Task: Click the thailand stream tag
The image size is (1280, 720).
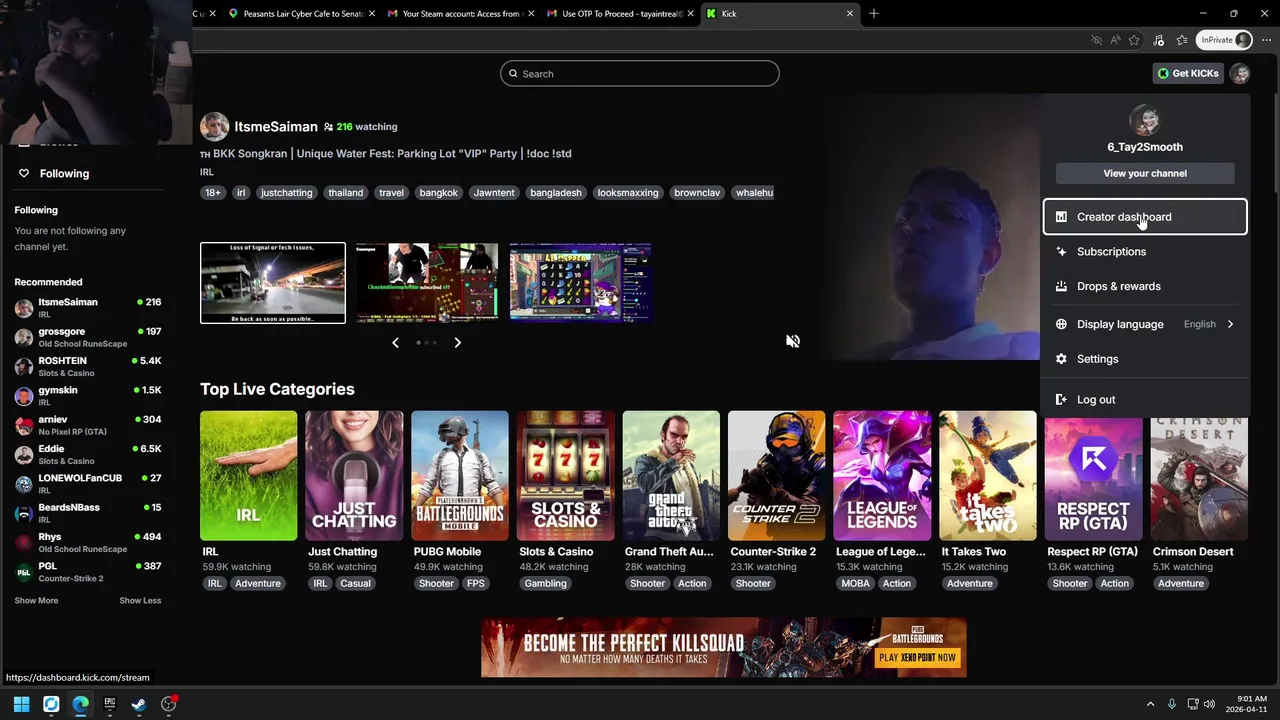Action: [346, 192]
